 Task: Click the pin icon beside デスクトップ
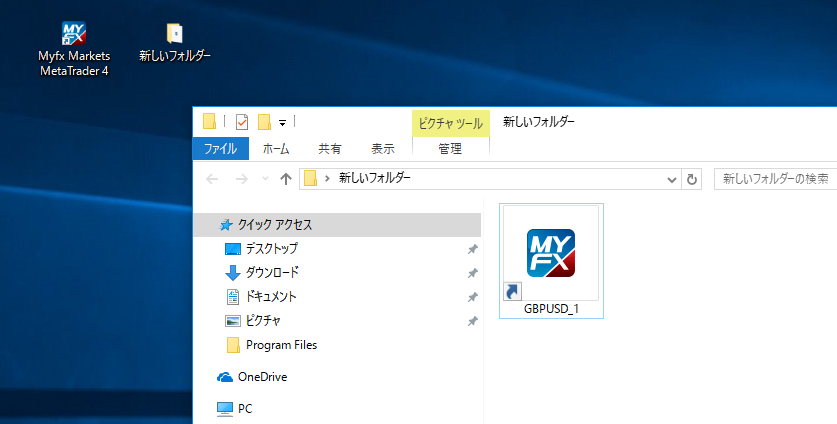[472, 249]
